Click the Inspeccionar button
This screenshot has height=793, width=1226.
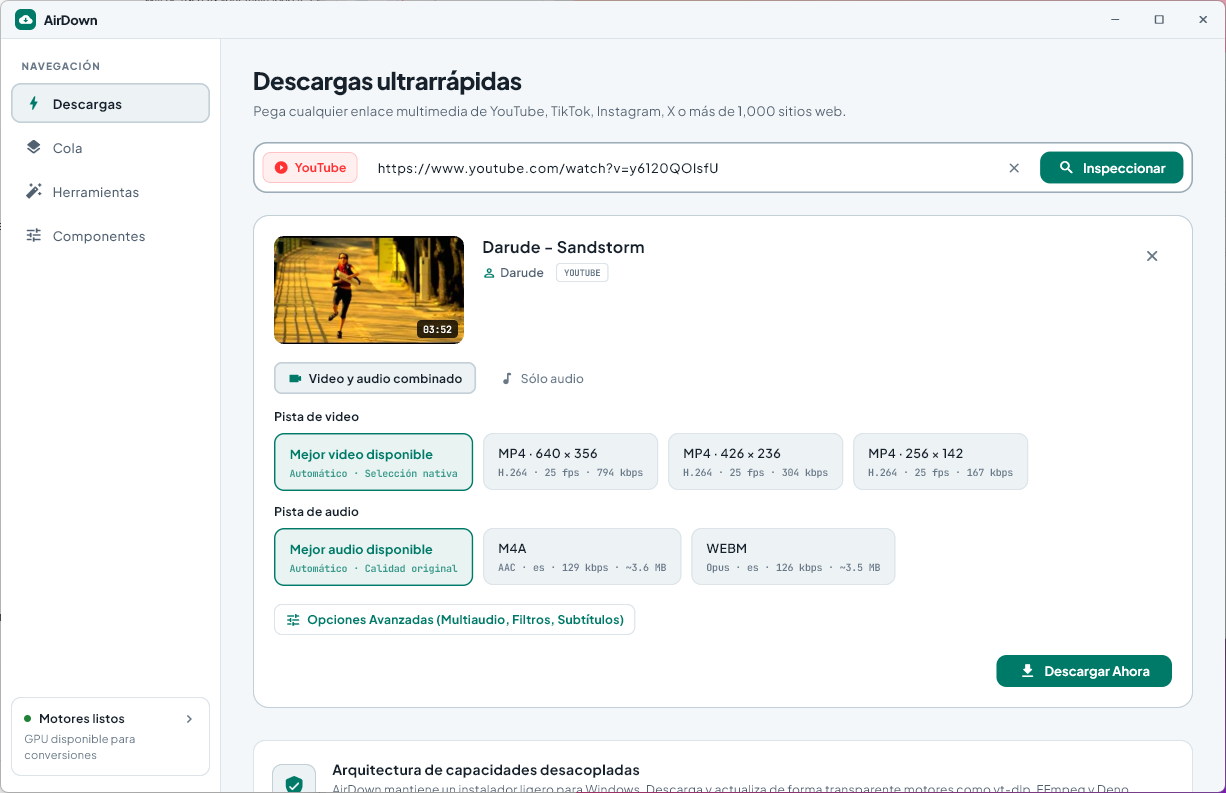[1111, 168]
